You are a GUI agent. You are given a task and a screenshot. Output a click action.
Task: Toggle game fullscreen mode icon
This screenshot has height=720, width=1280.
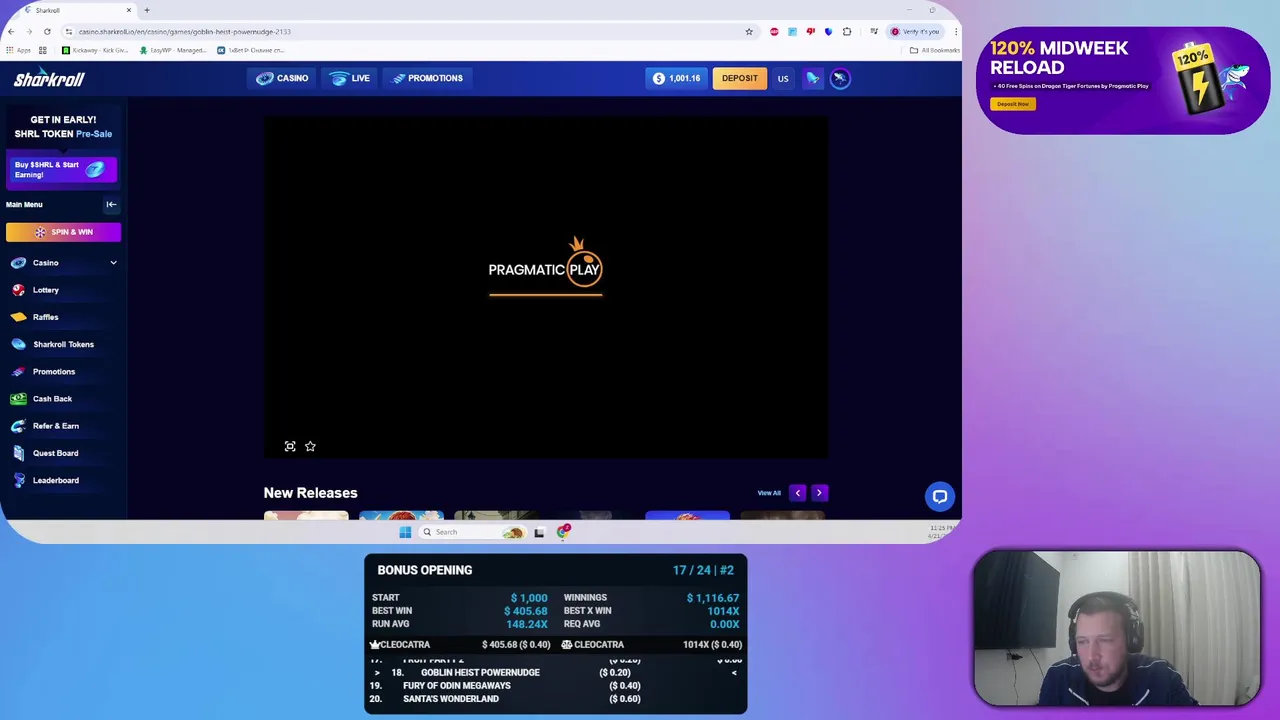click(x=290, y=446)
